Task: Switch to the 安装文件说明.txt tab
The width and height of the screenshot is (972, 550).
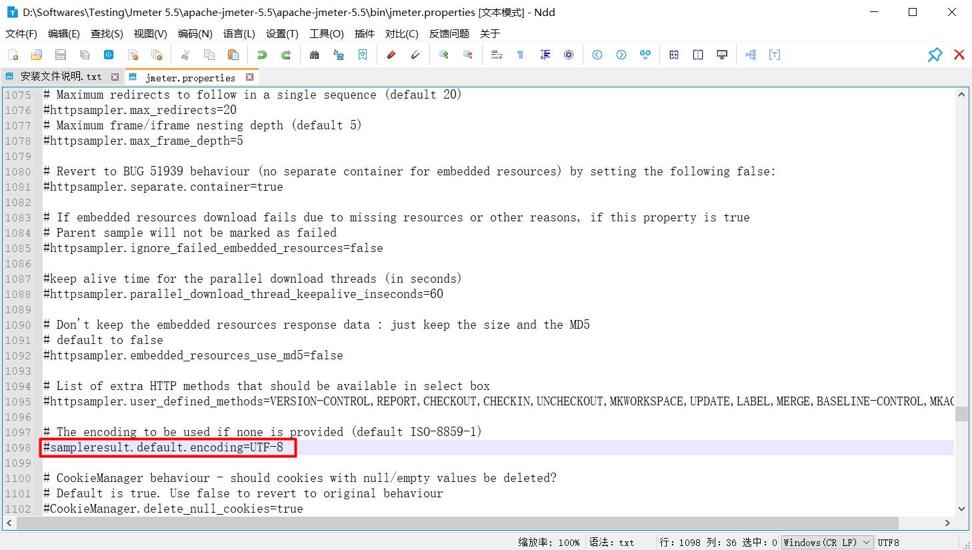Action: [x=61, y=76]
